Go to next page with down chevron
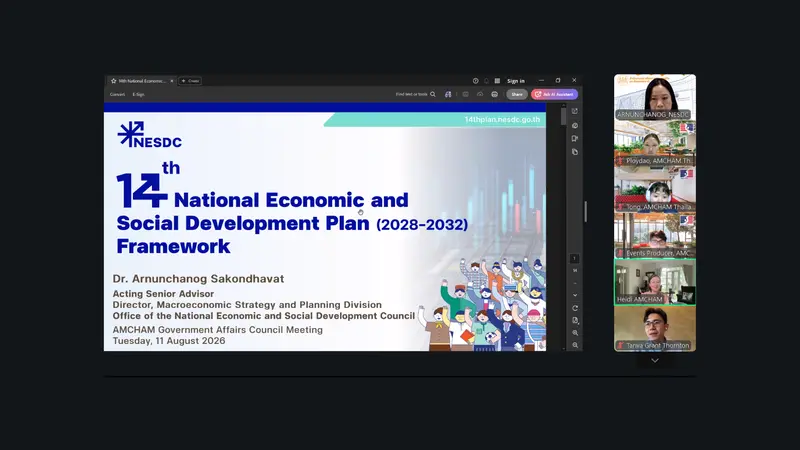 575,295
